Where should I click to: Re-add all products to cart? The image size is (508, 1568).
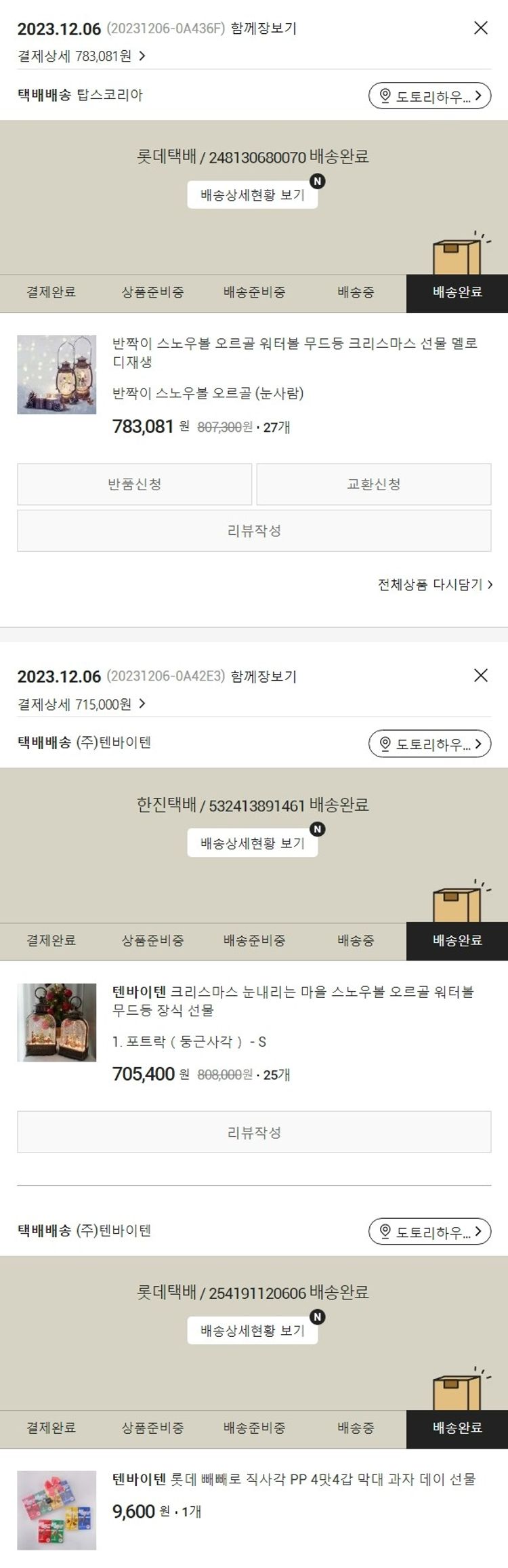(435, 584)
